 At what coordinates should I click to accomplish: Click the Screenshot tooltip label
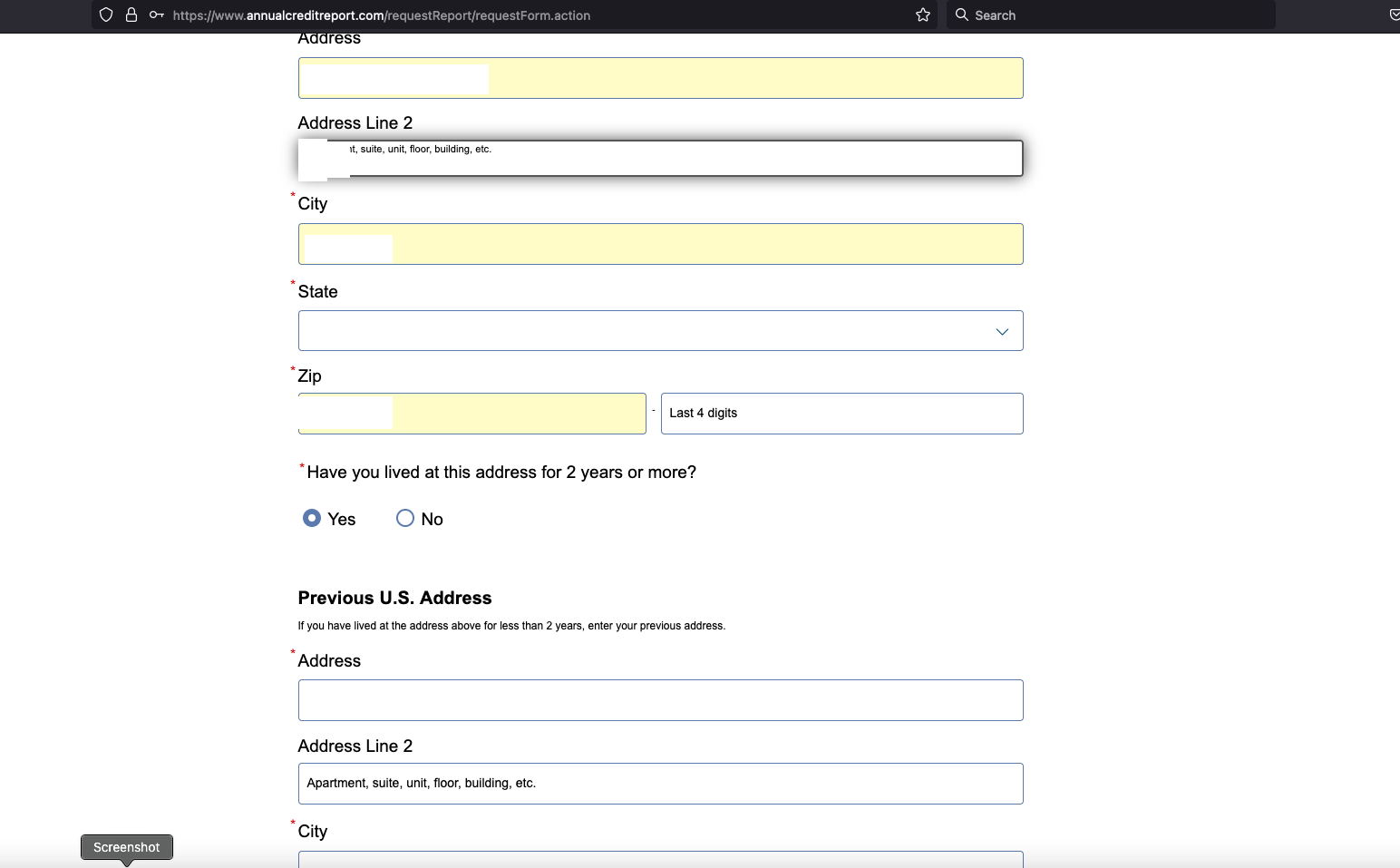coord(127,847)
